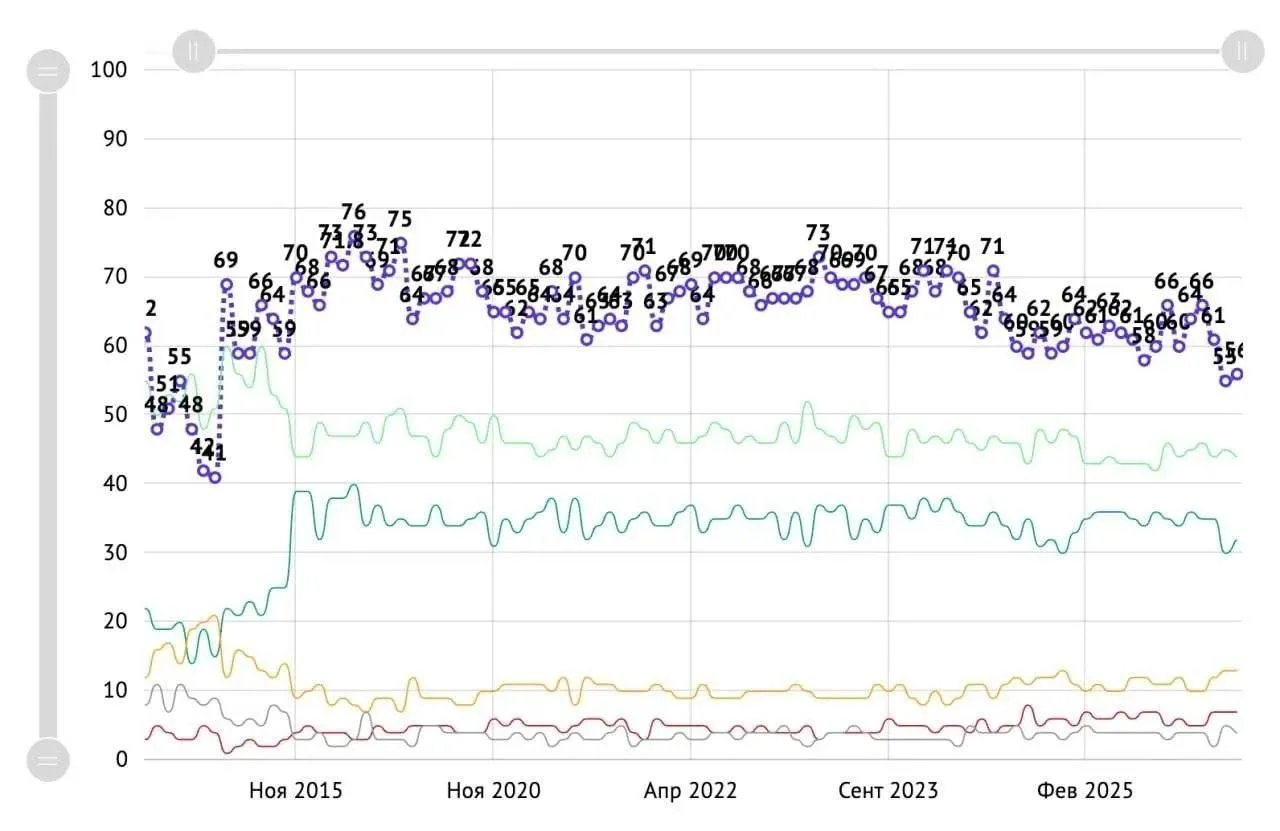1280x831 pixels.
Task: Select the data point labeled 51
Action: (169, 408)
